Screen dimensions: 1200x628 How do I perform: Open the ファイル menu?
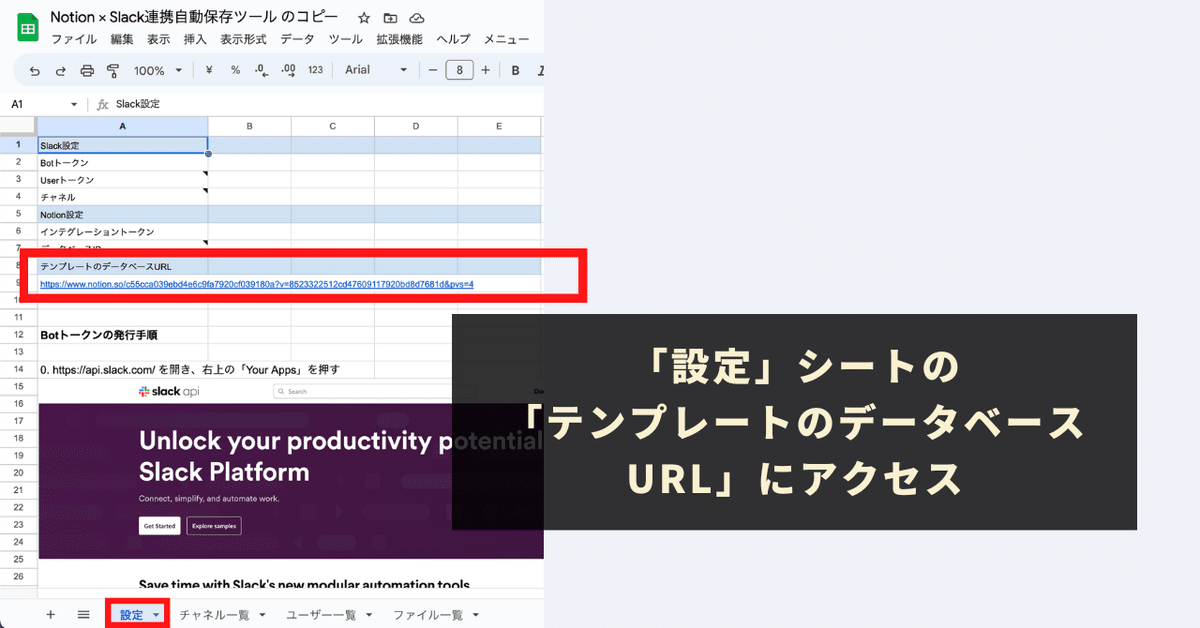(x=74, y=39)
